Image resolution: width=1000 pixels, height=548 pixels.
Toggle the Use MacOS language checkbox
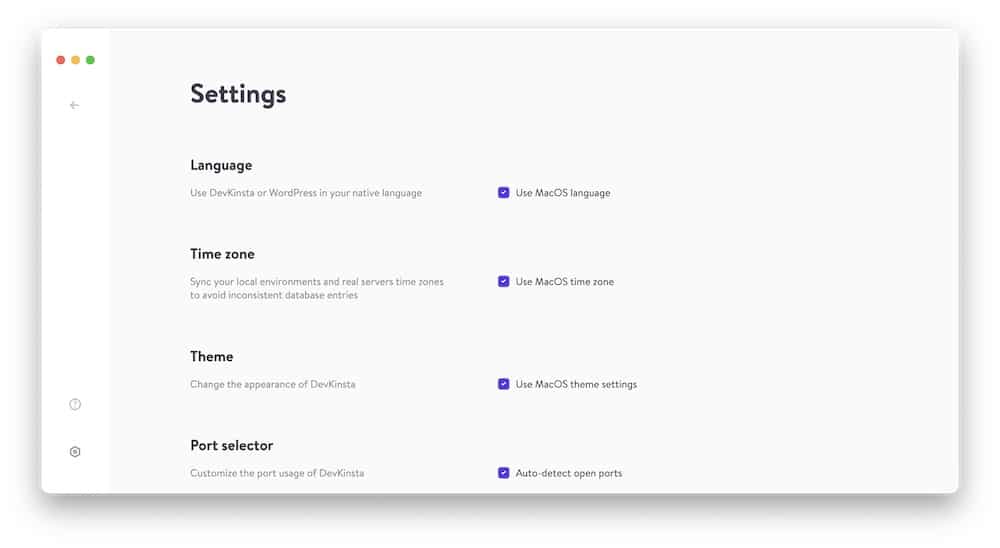pos(504,193)
